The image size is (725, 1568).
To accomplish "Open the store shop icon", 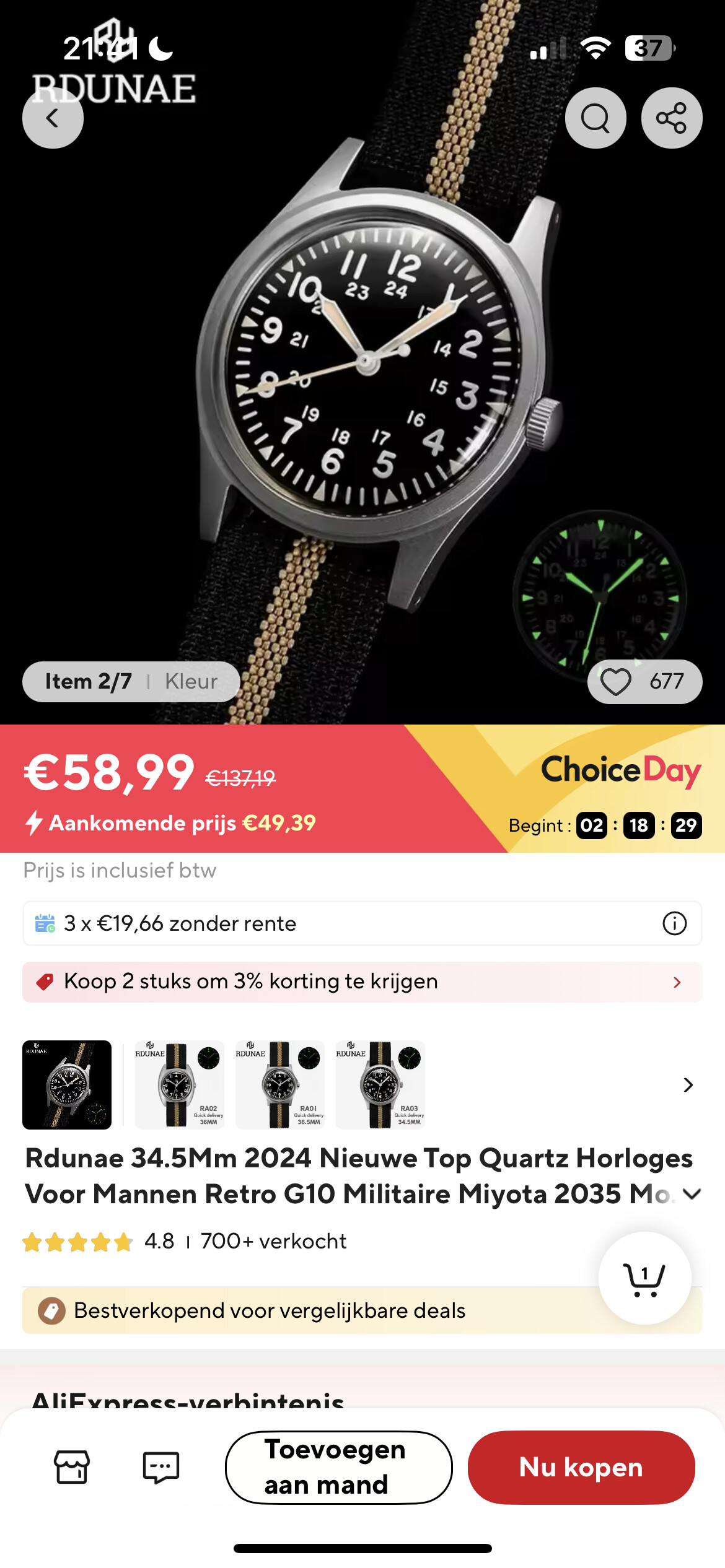I will [x=72, y=1466].
